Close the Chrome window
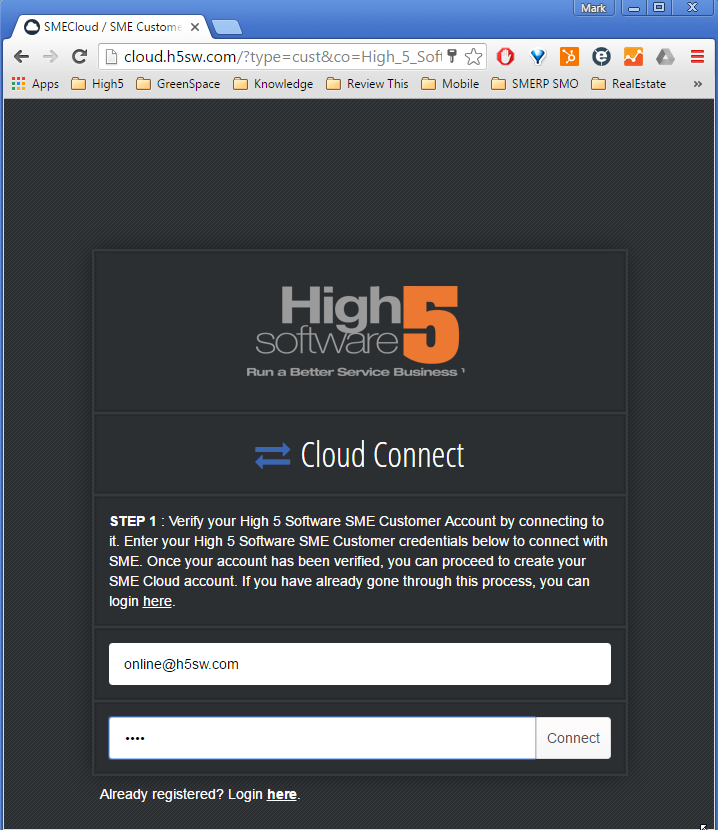 click(693, 8)
